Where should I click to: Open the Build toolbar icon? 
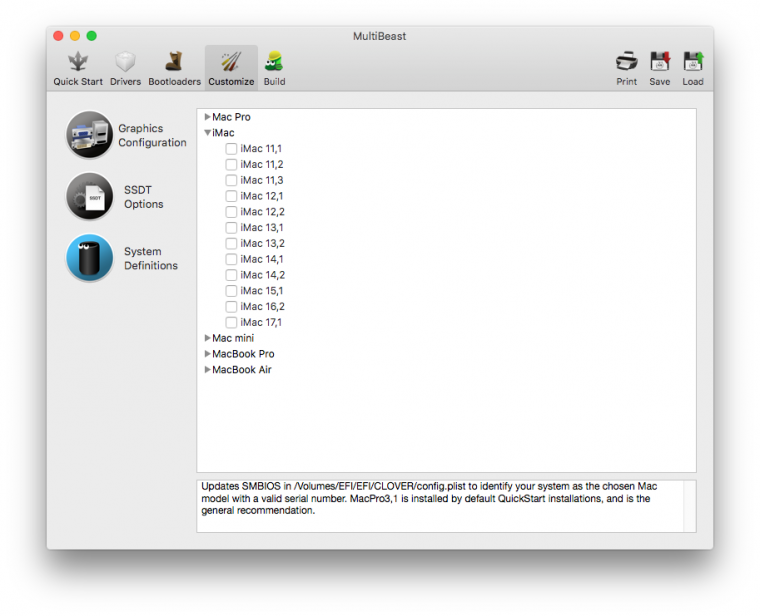[274, 62]
